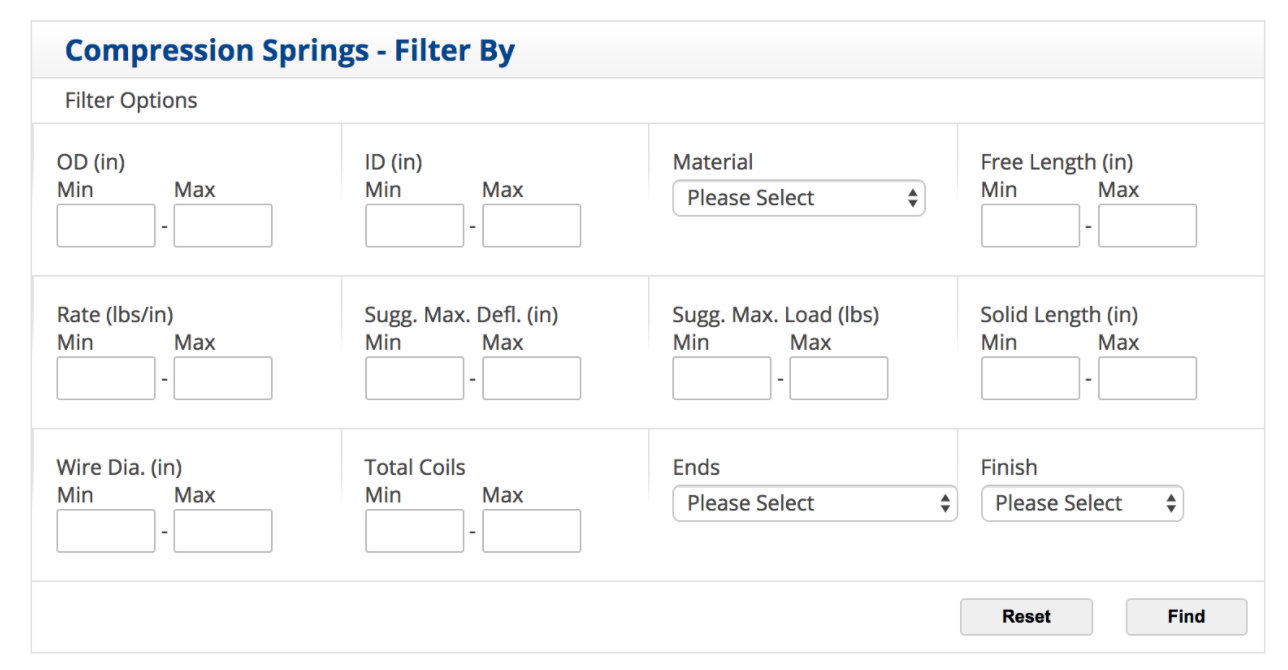Image resolution: width=1288 pixels, height=670 pixels.
Task: Open the Ends dropdown
Action: click(814, 503)
